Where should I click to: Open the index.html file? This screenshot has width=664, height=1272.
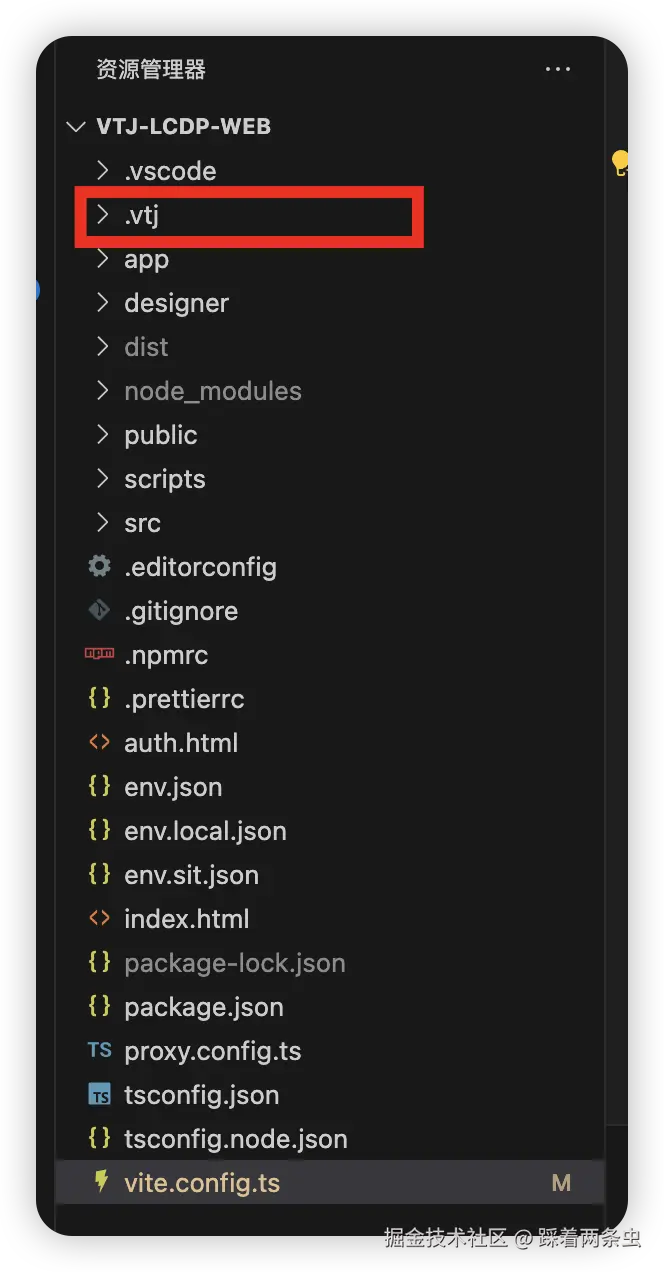[x=186, y=919]
